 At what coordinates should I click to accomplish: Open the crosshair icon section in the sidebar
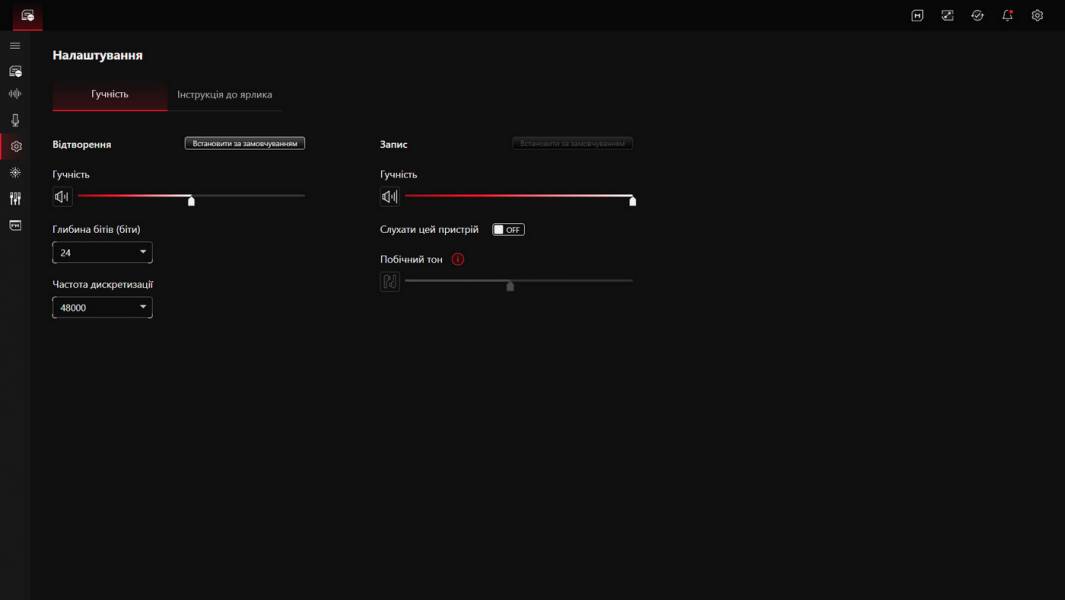click(15, 173)
